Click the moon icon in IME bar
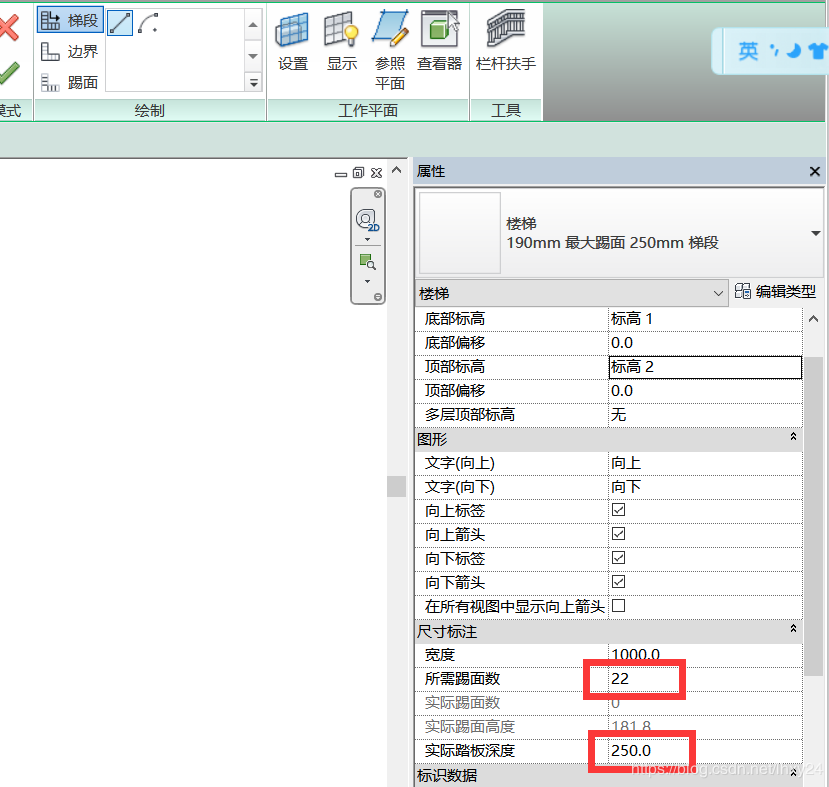829x787 pixels. tap(794, 51)
